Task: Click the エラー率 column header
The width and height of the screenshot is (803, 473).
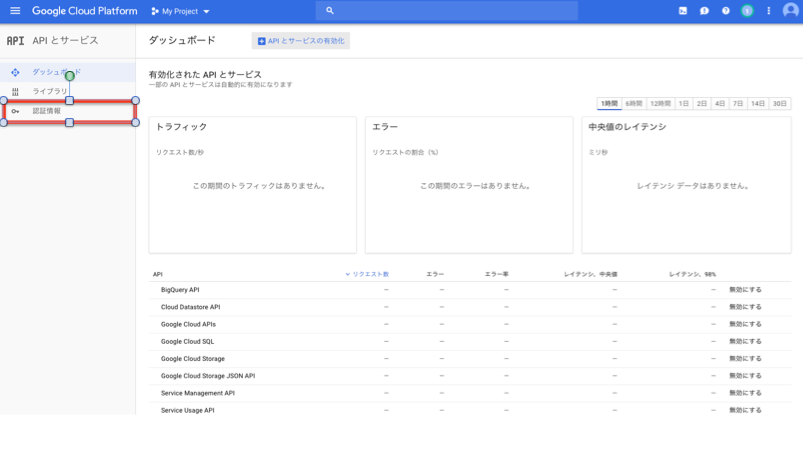Action: [x=497, y=274]
